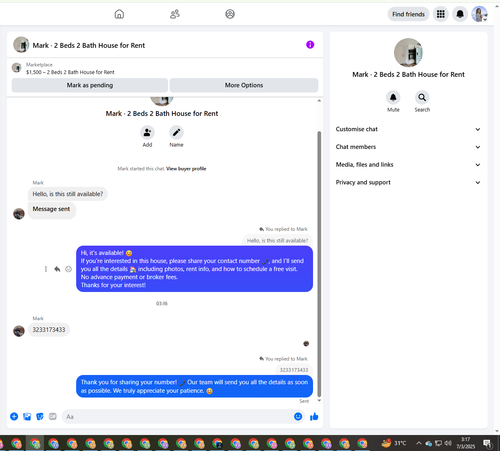Open the emoji picker in message box
The width and height of the screenshot is (500, 451).
pyautogui.click(x=298, y=416)
